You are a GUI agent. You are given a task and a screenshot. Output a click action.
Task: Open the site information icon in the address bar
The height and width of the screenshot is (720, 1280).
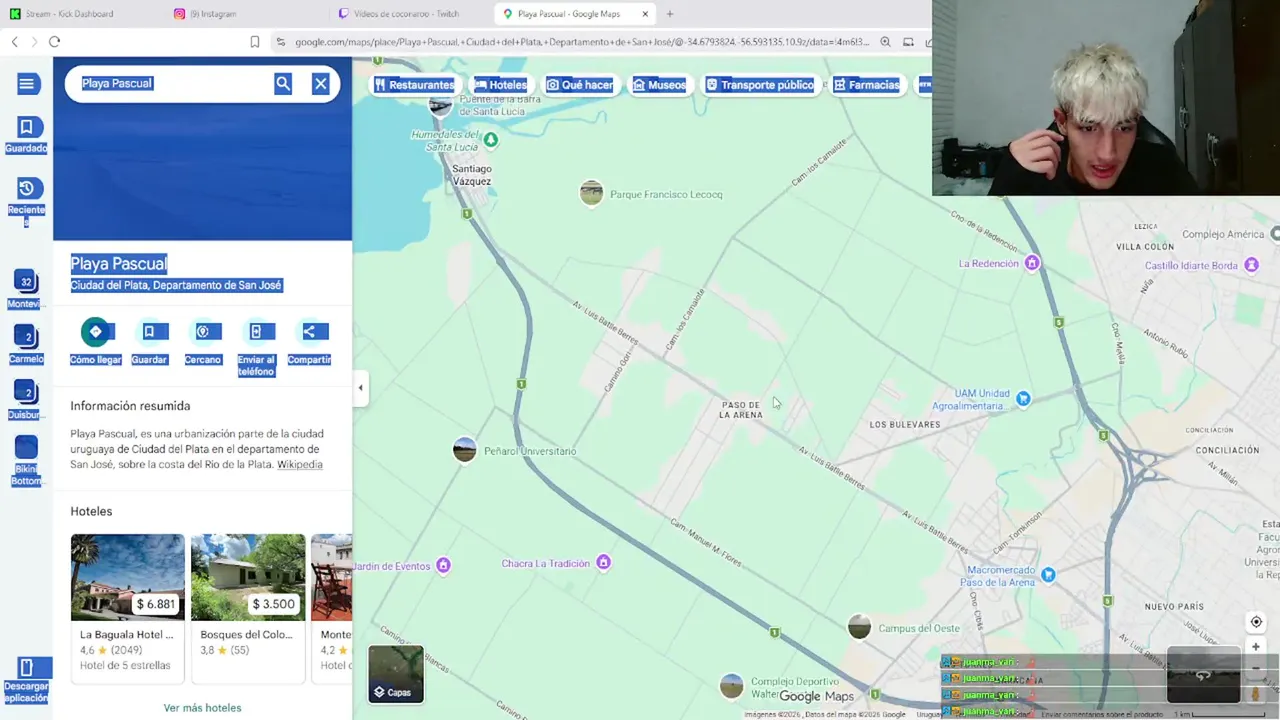[x=281, y=42]
